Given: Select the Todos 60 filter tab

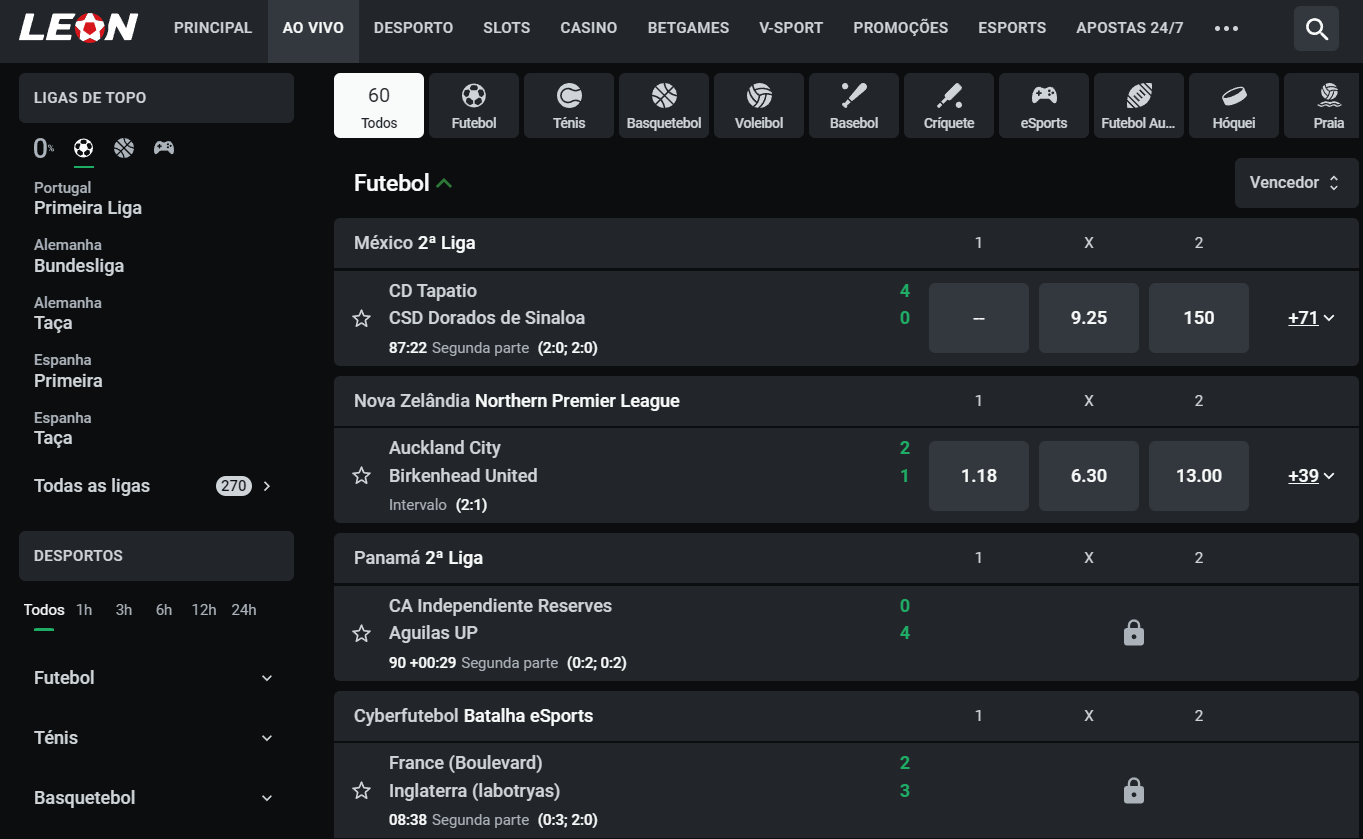Looking at the screenshot, I should pyautogui.click(x=379, y=105).
